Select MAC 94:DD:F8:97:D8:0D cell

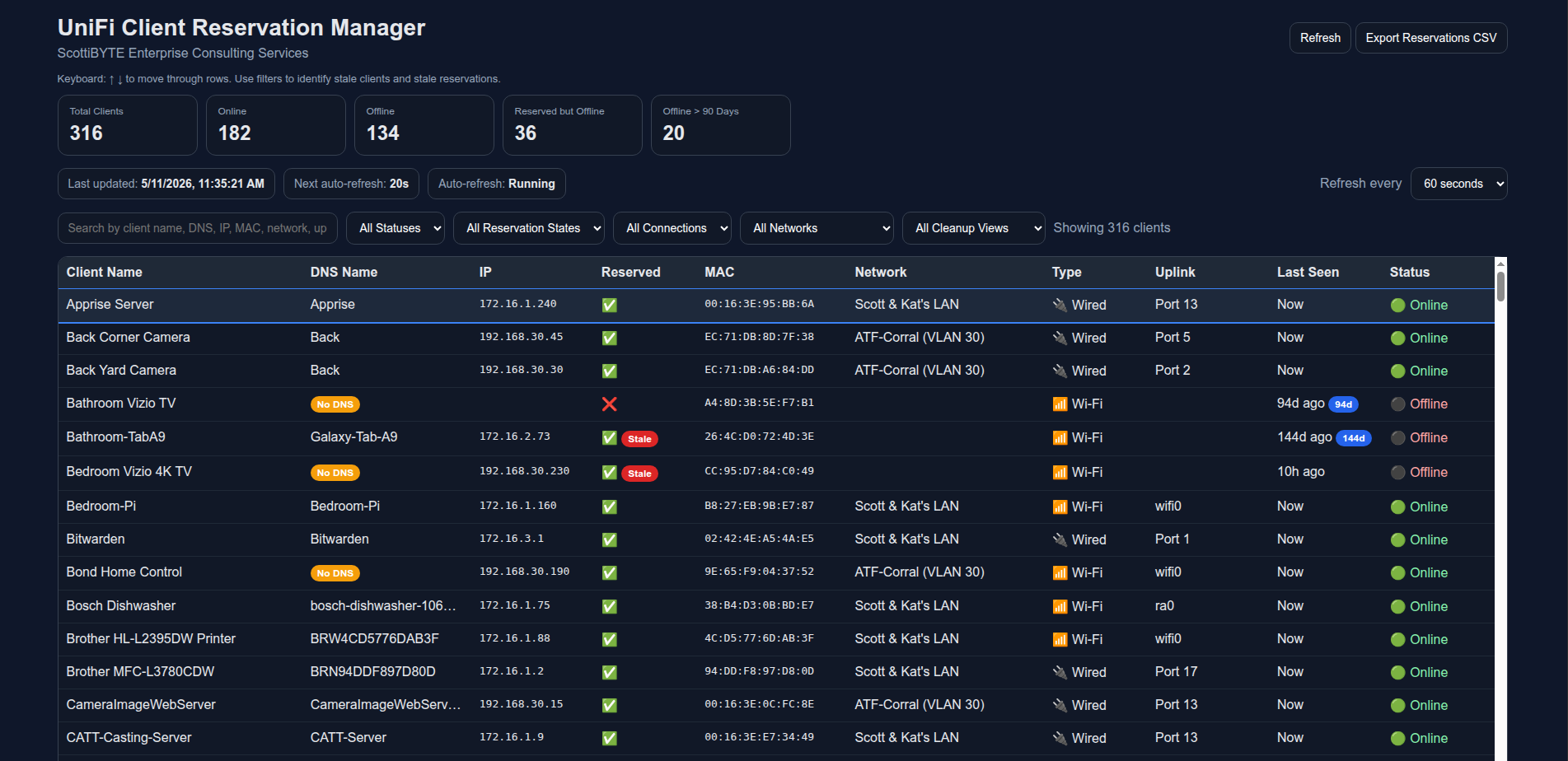pos(759,671)
